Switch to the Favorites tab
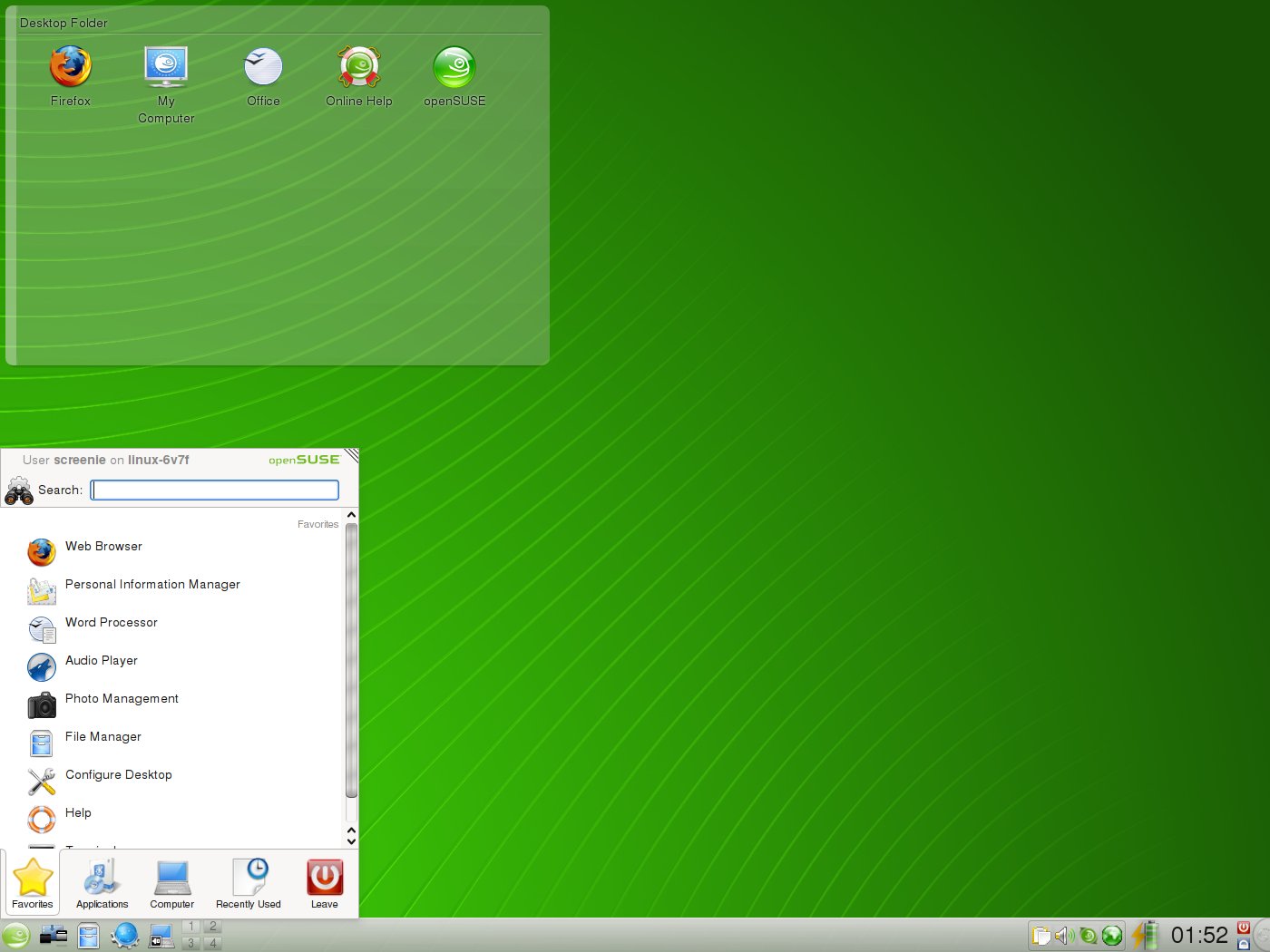Viewport: 1270px width, 952px height. [33, 883]
